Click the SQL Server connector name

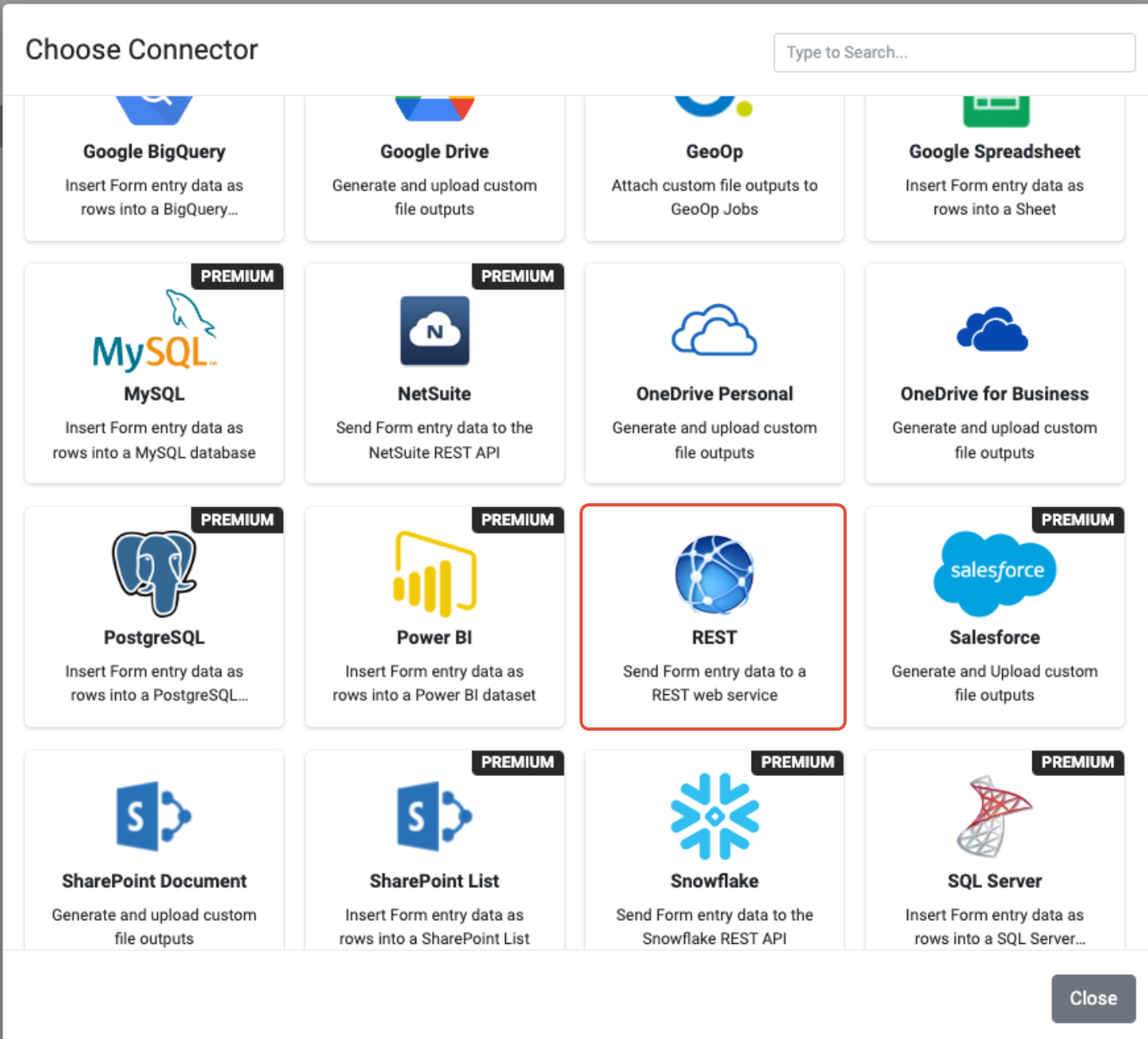click(995, 880)
